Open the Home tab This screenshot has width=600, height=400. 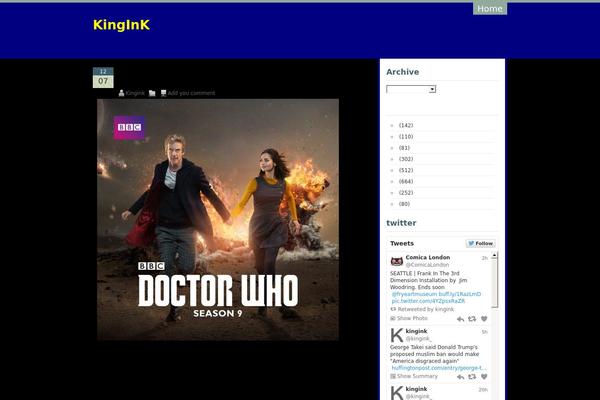[x=490, y=8]
